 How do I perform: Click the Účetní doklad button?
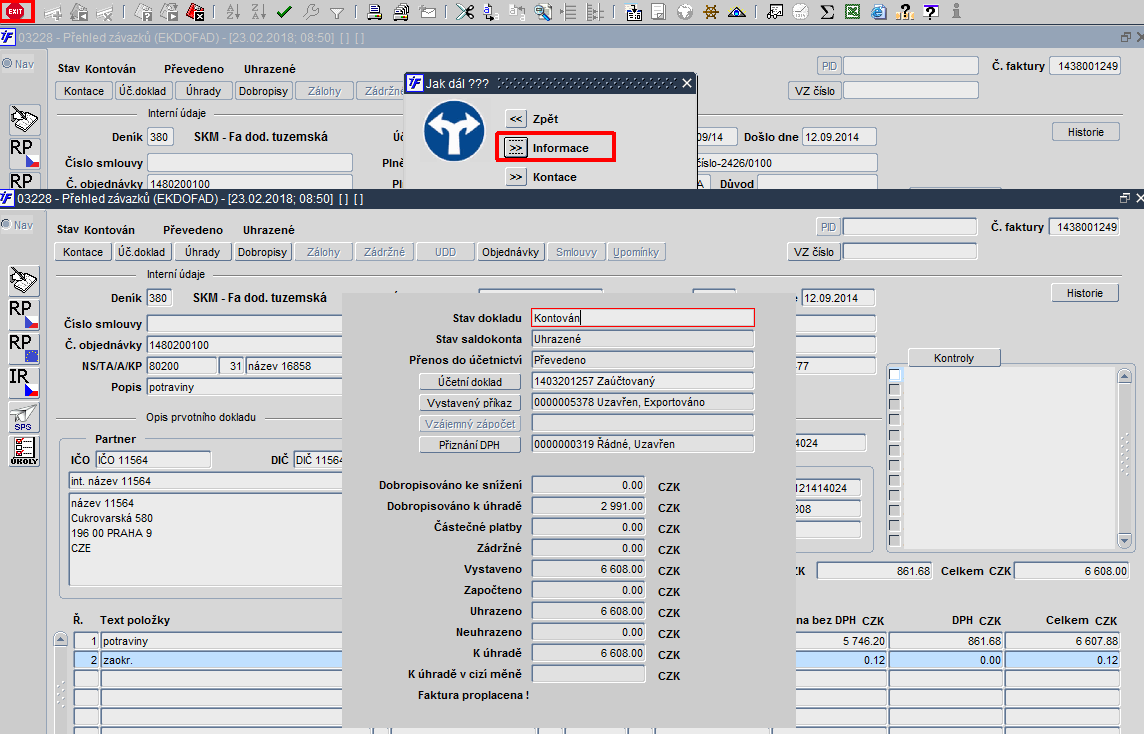click(470, 382)
